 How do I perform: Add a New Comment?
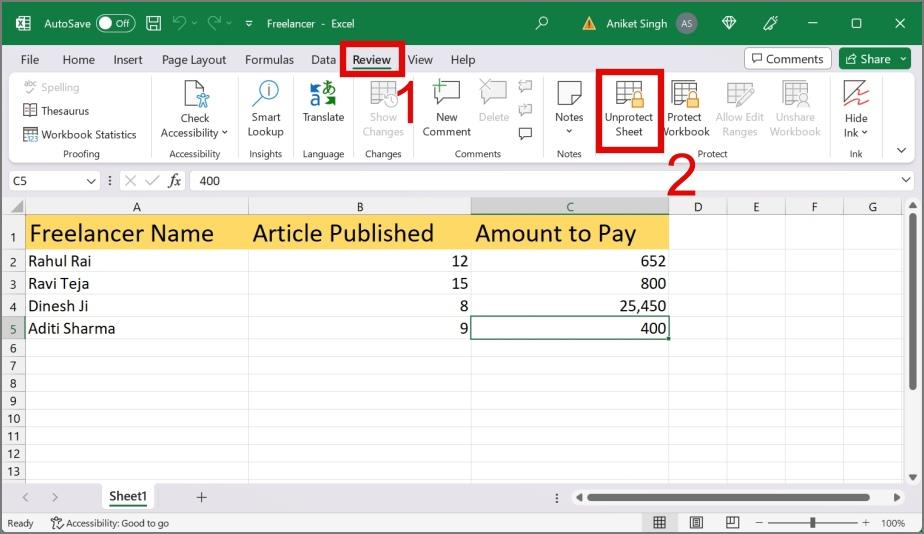[446, 109]
